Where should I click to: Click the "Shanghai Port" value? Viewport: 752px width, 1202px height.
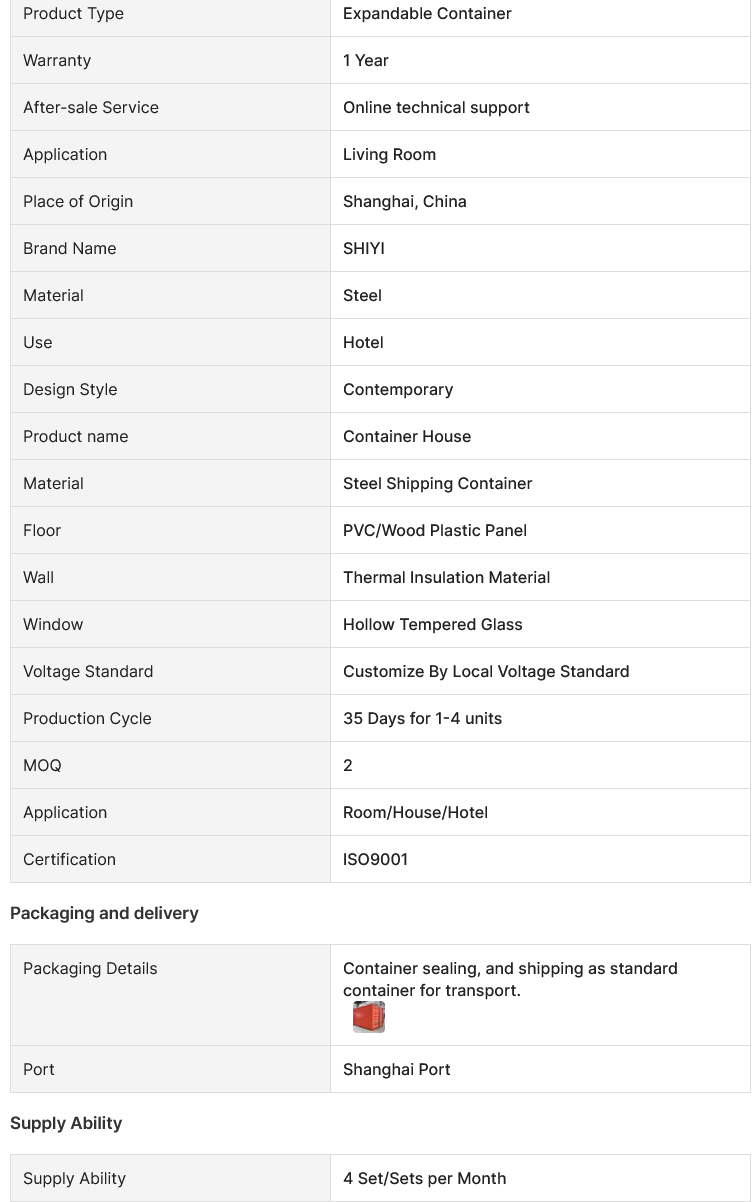396,1070
